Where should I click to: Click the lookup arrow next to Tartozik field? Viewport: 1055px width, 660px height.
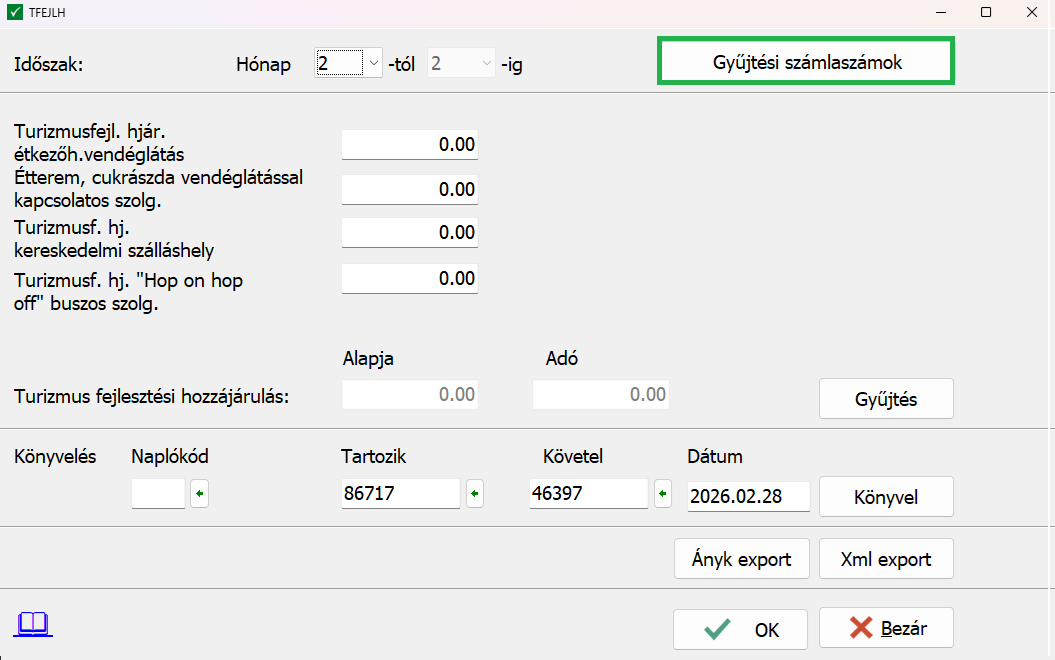tap(474, 494)
